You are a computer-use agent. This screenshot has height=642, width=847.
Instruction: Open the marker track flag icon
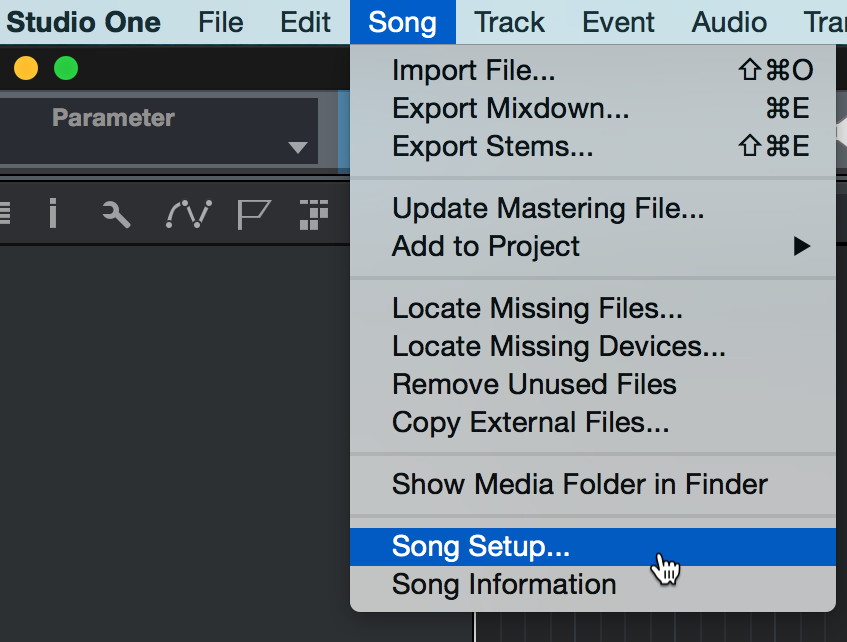[x=253, y=215]
